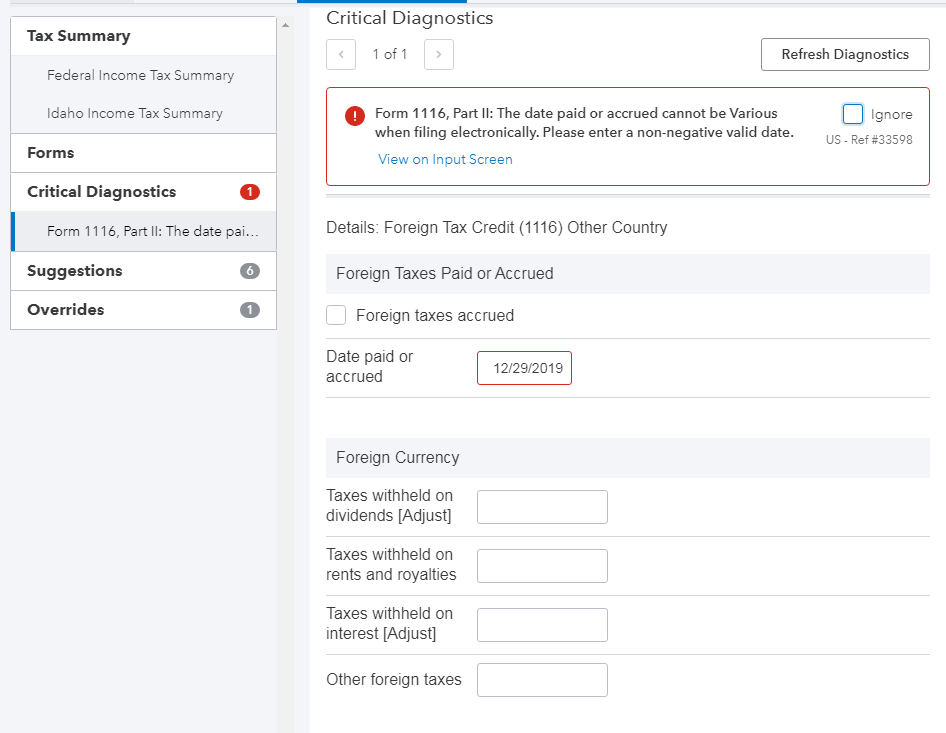This screenshot has height=733, width=946.
Task: Open the View on Input Screen link
Action: 445,159
